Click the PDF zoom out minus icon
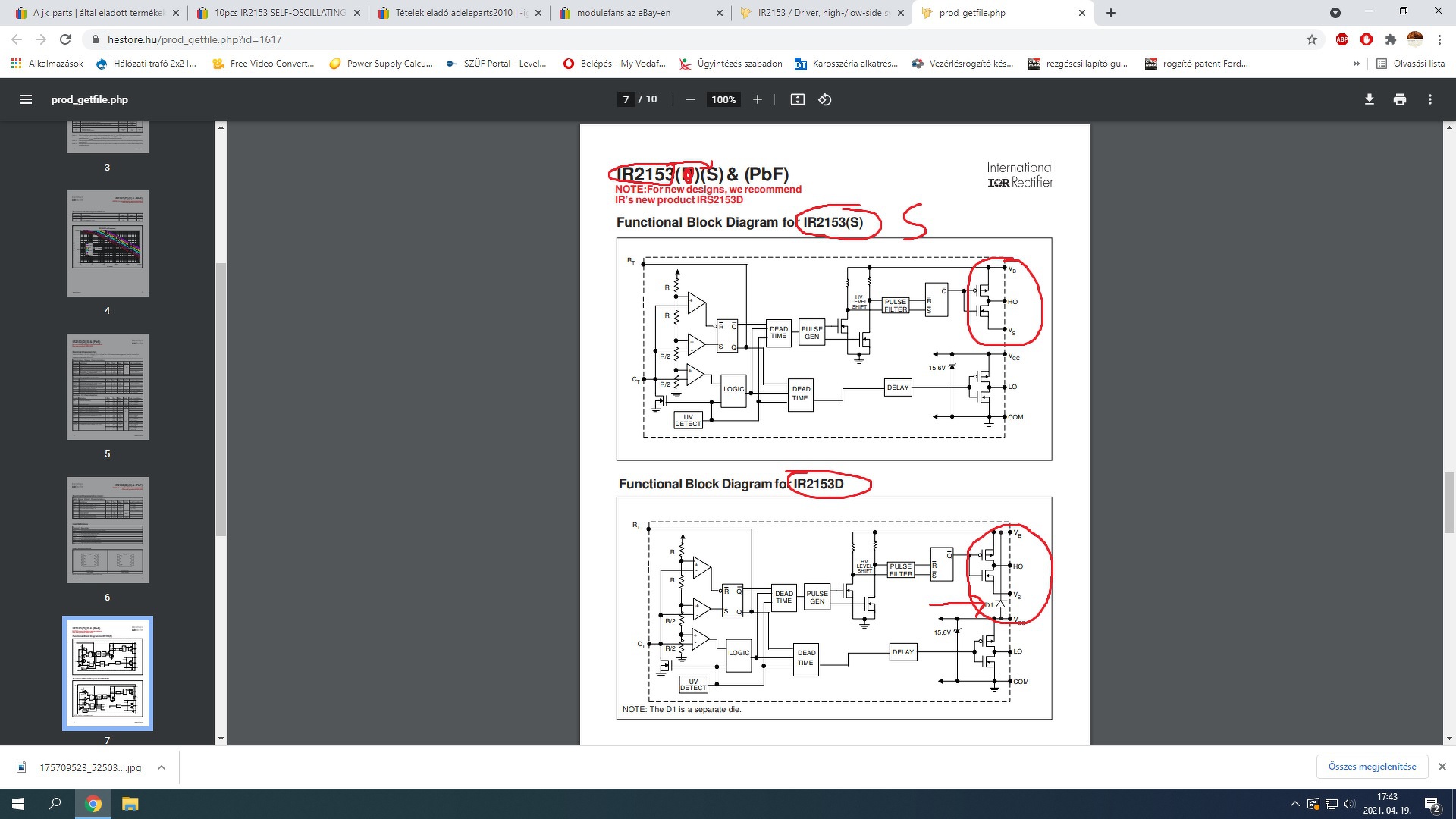This screenshot has width=1456, height=819. 689,99
